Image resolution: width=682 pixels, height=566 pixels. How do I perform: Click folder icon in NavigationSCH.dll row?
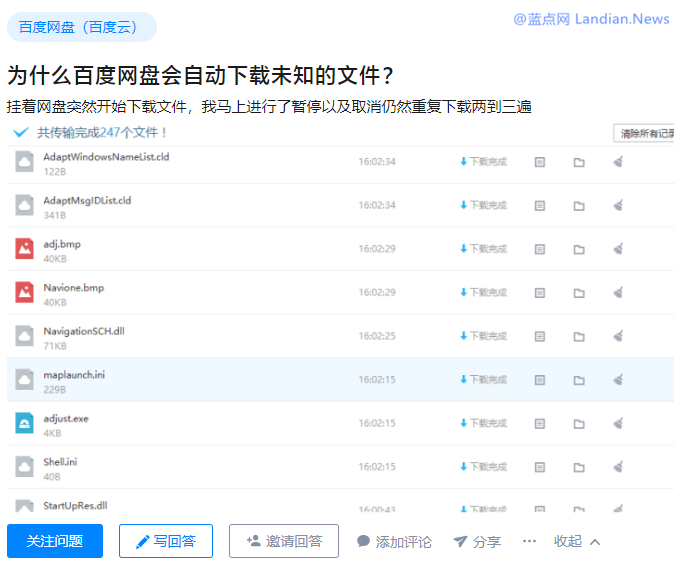579,336
